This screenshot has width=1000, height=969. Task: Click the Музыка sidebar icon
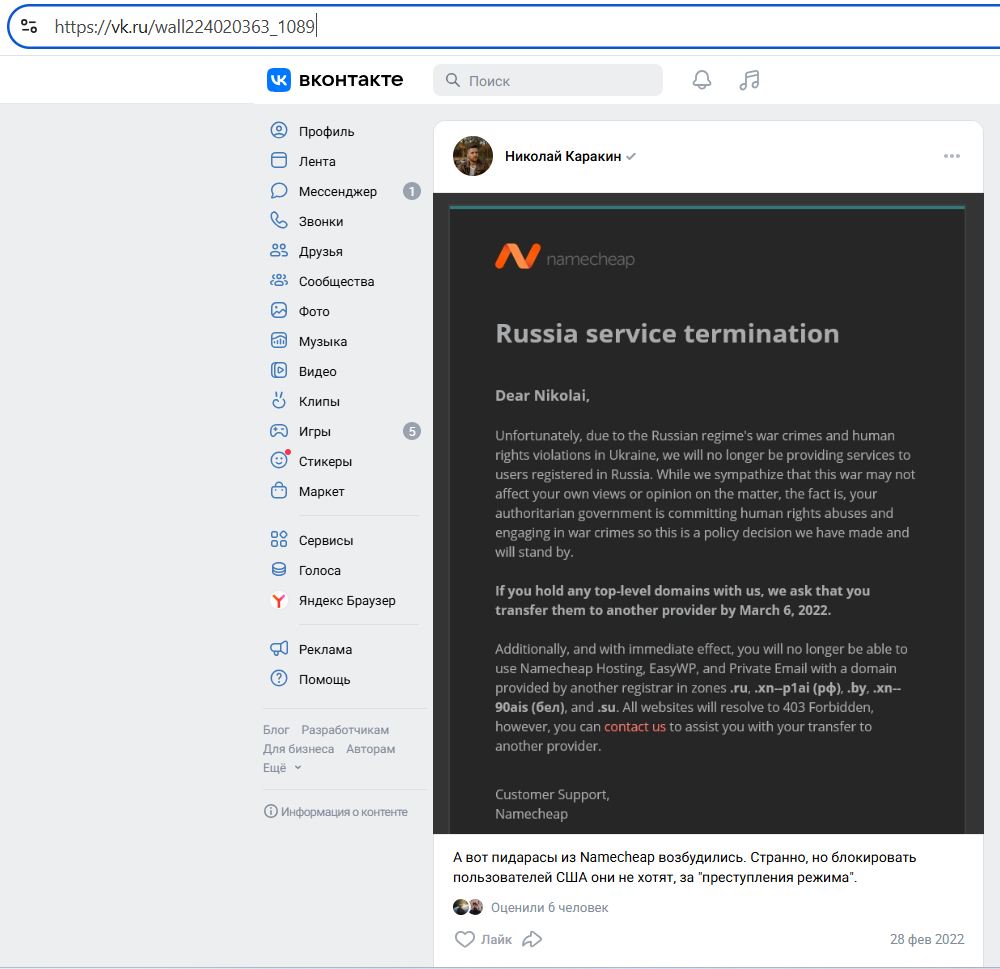(x=279, y=341)
